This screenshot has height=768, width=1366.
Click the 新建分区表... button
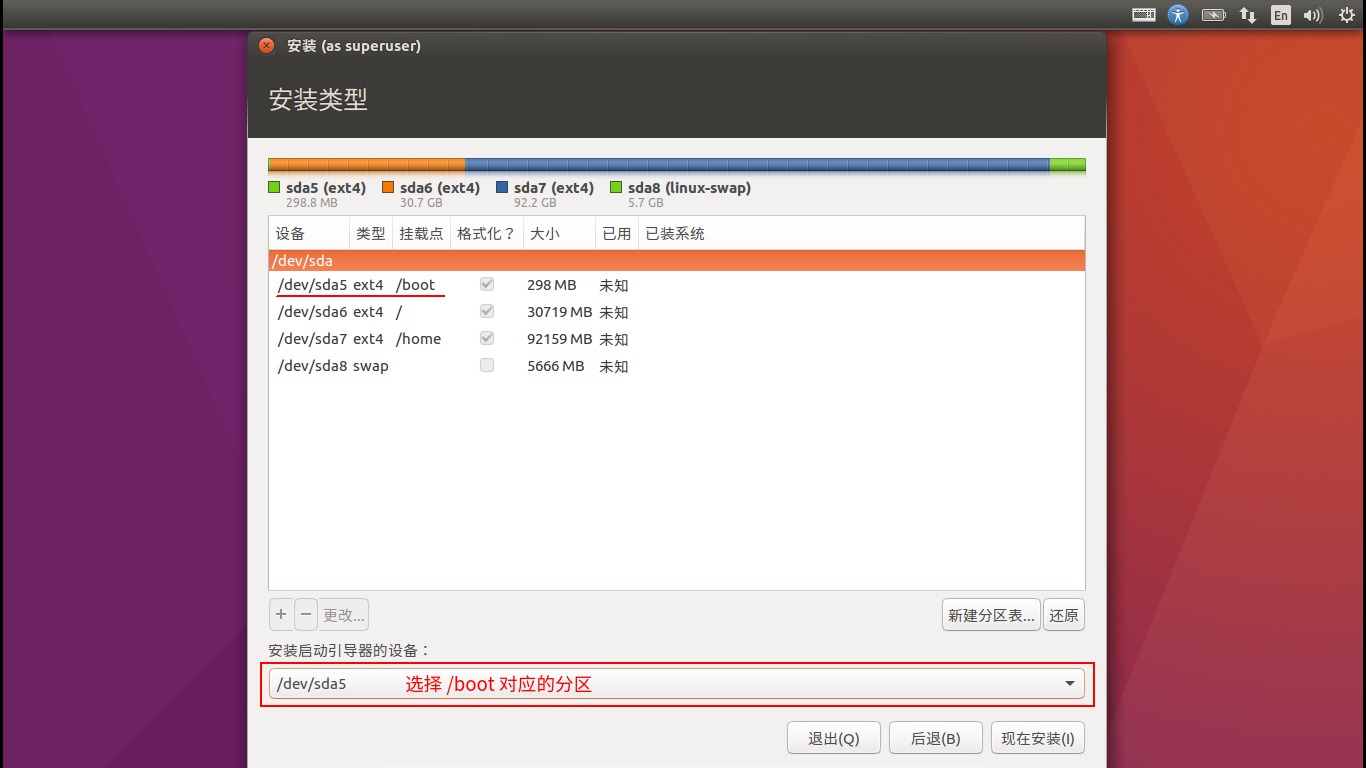[989, 614]
